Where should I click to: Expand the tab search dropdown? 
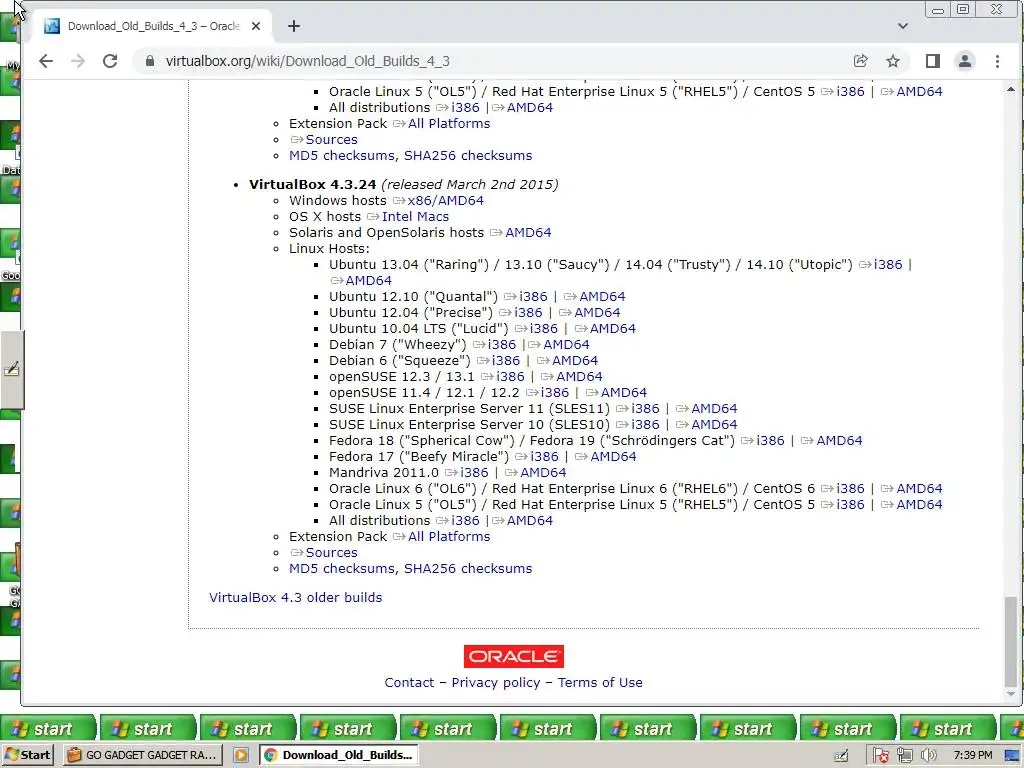click(903, 26)
